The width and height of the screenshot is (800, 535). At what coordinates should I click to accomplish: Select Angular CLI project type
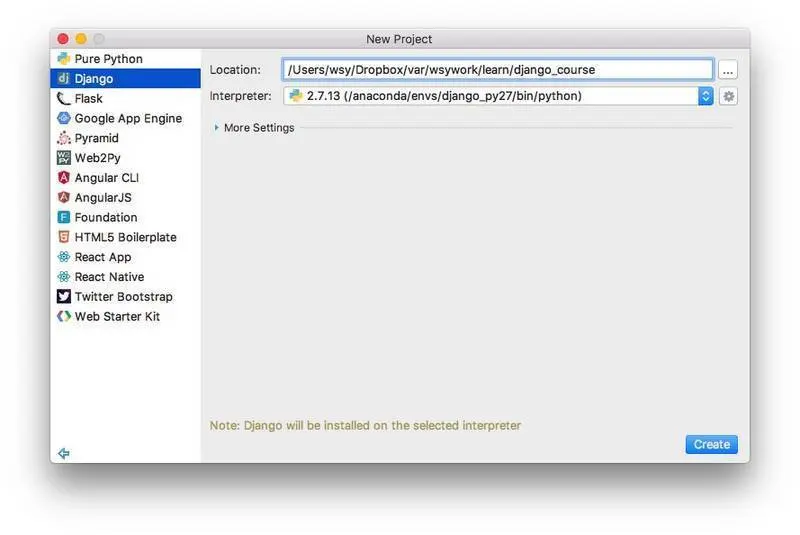pyautogui.click(x=126, y=177)
